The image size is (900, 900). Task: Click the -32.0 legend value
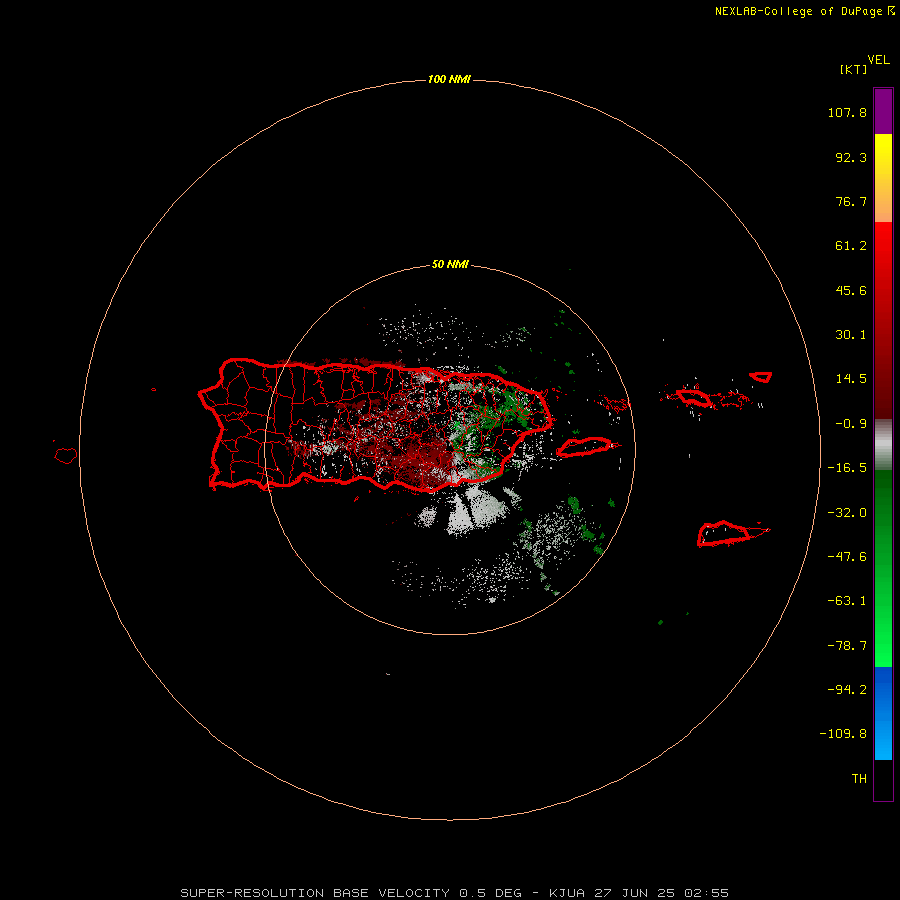pyautogui.click(x=847, y=513)
